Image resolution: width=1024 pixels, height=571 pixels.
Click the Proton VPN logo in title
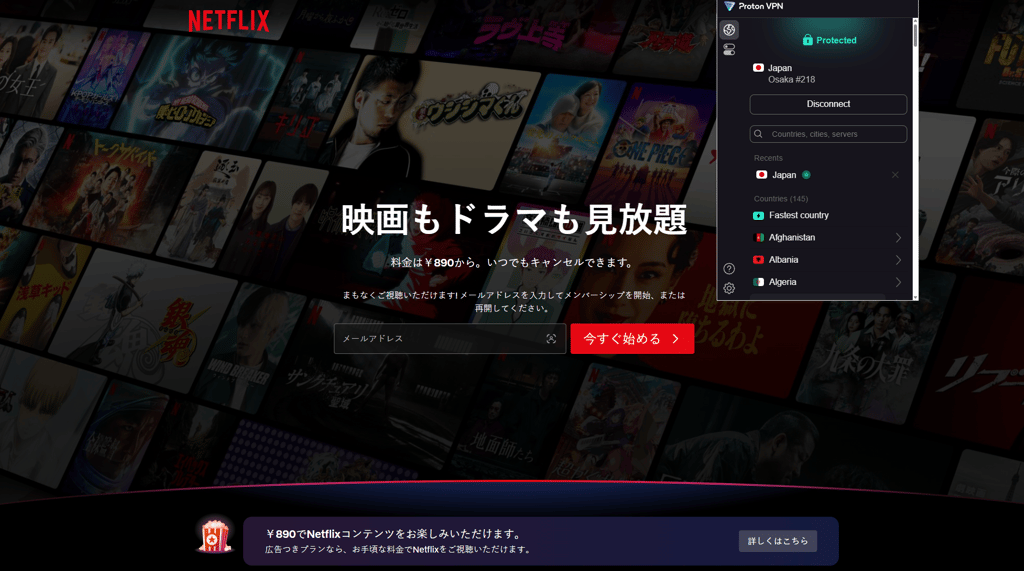point(729,6)
